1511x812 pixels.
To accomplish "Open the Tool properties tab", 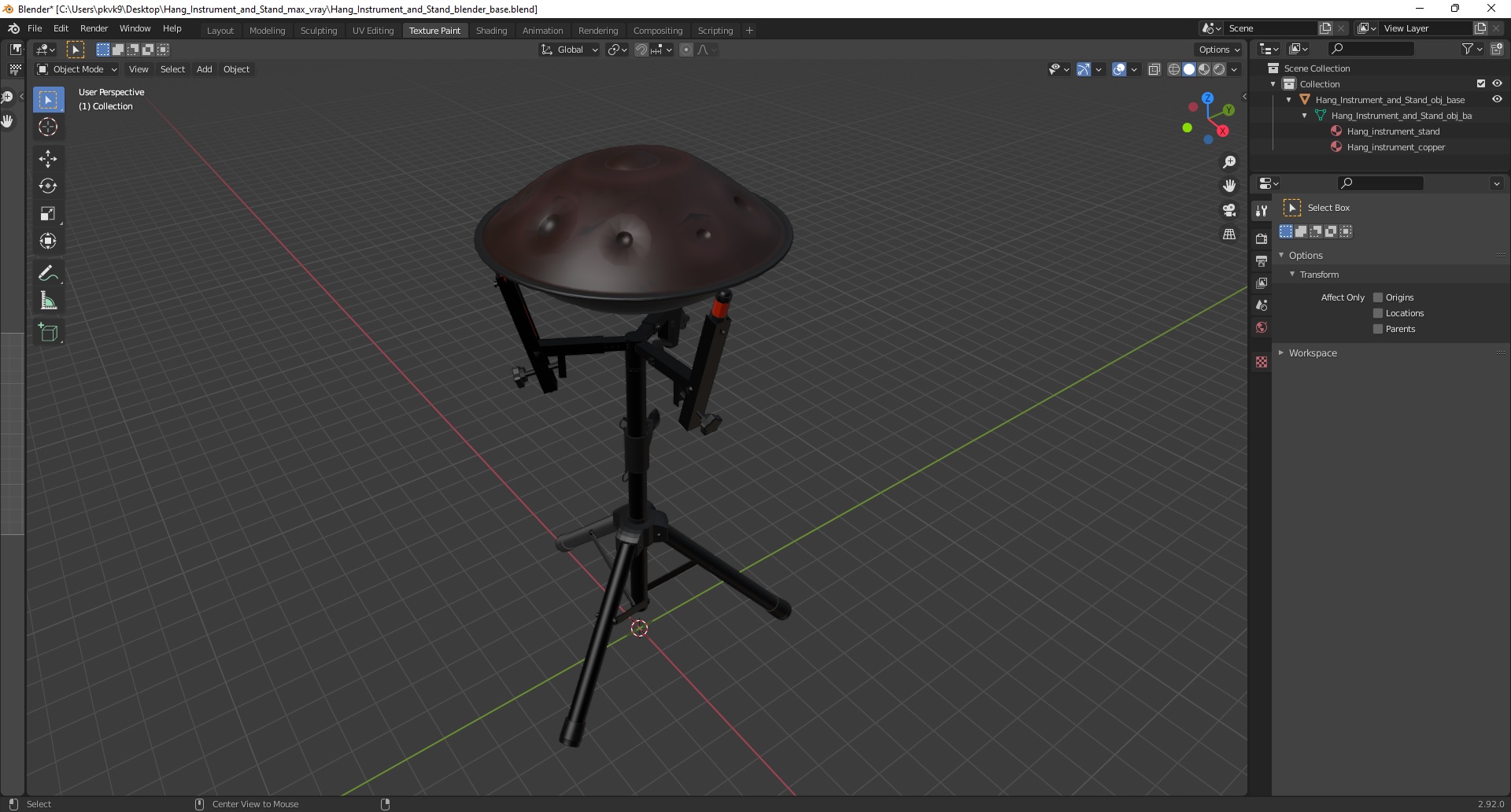I will [1262, 211].
